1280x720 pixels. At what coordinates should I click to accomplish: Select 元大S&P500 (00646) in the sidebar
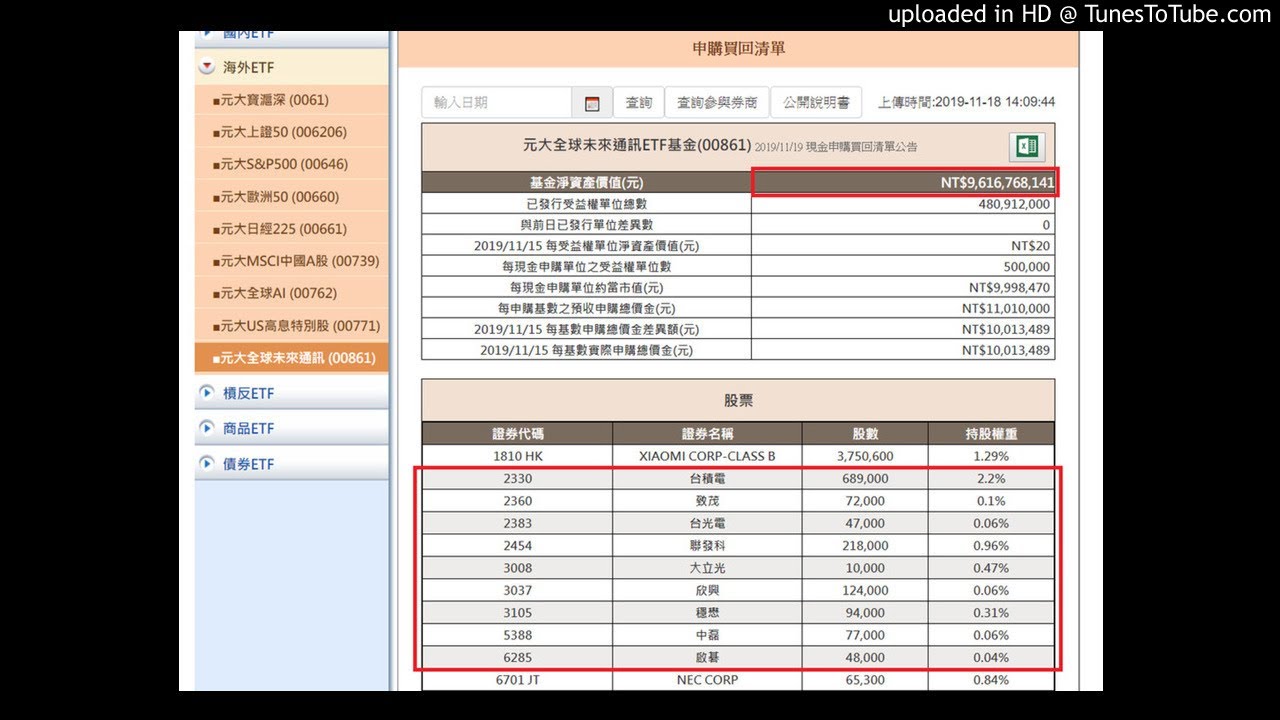point(290,164)
